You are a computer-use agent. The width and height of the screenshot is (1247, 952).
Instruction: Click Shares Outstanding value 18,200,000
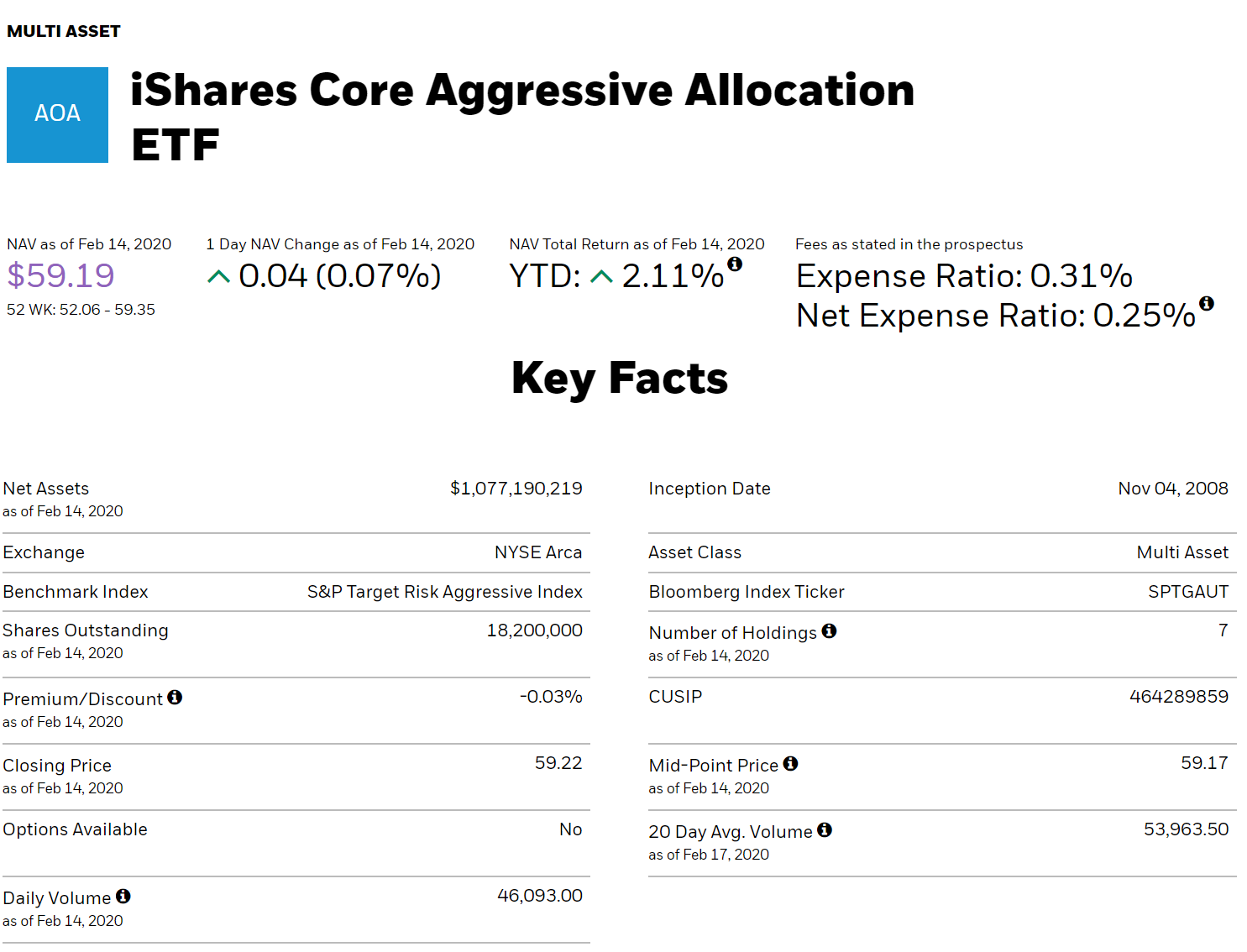point(535,630)
